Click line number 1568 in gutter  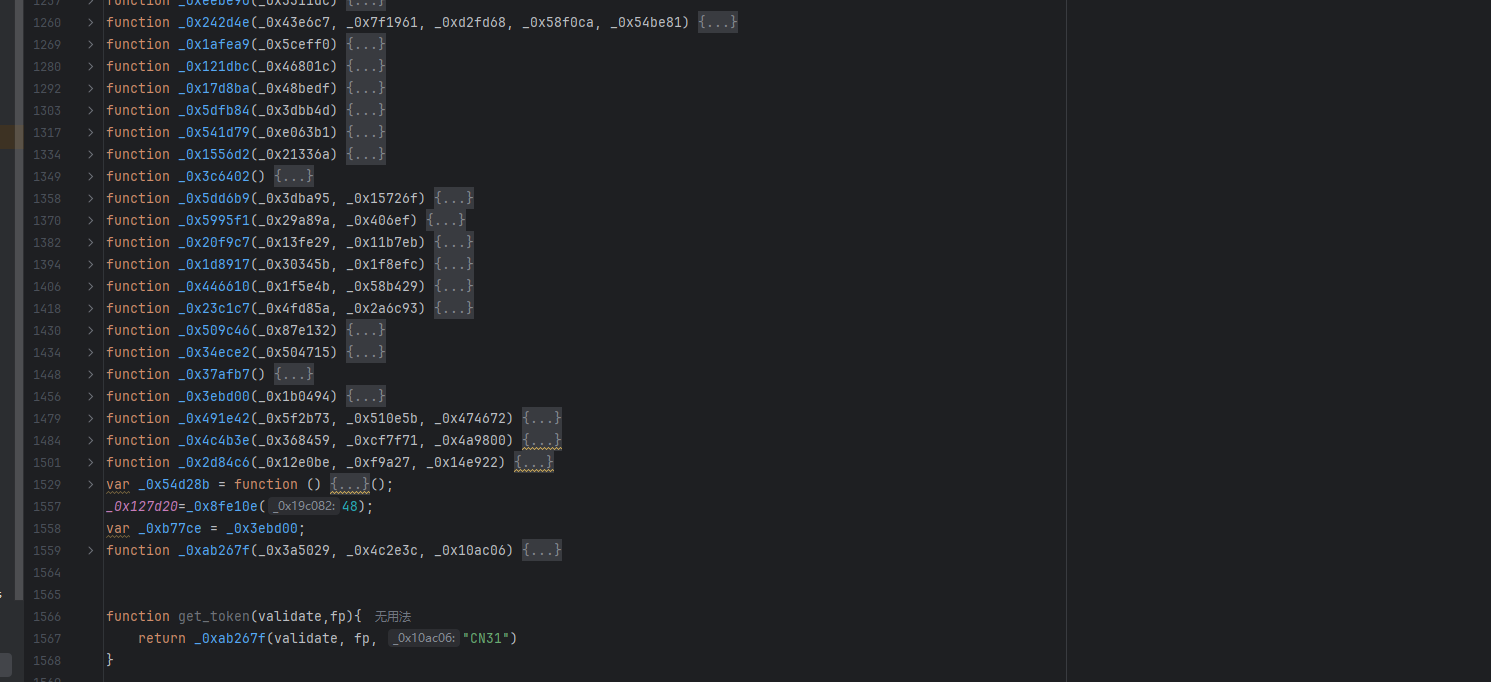pyautogui.click(x=47, y=660)
